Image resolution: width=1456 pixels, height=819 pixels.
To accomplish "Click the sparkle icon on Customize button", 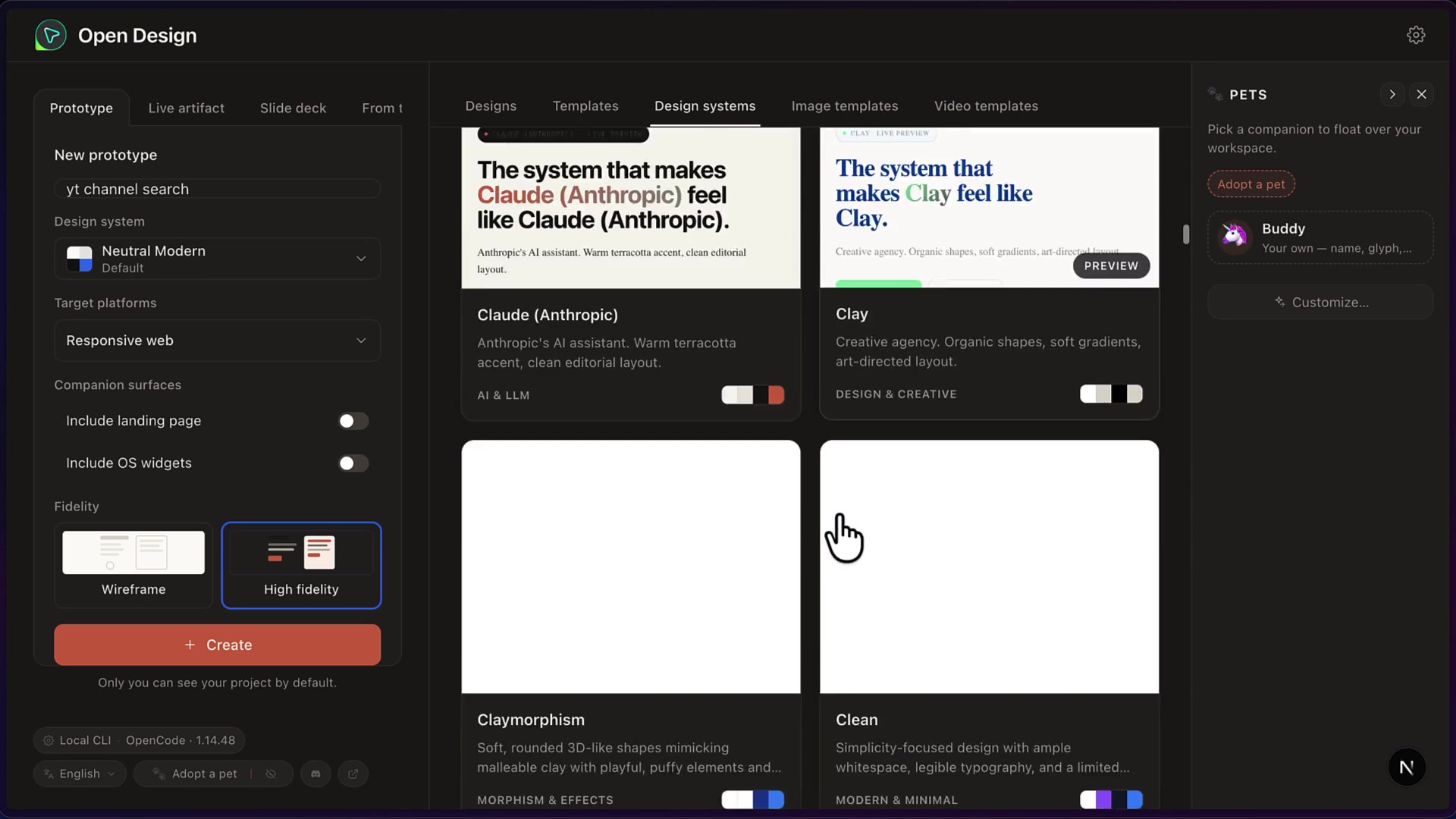I will click(1279, 302).
